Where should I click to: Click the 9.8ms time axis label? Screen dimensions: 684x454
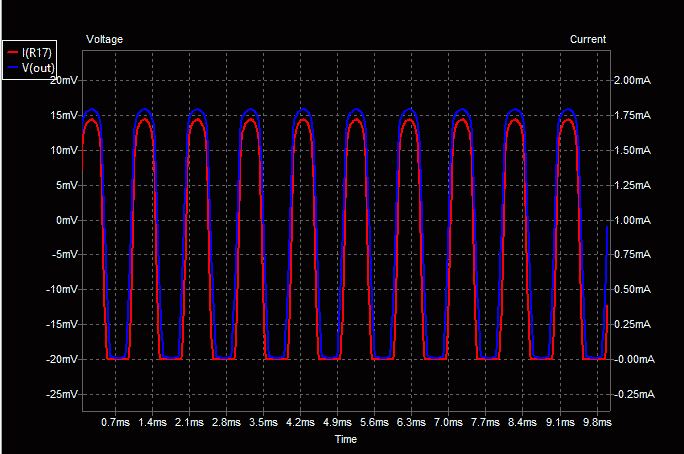pyautogui.click(x=597, y=422)
